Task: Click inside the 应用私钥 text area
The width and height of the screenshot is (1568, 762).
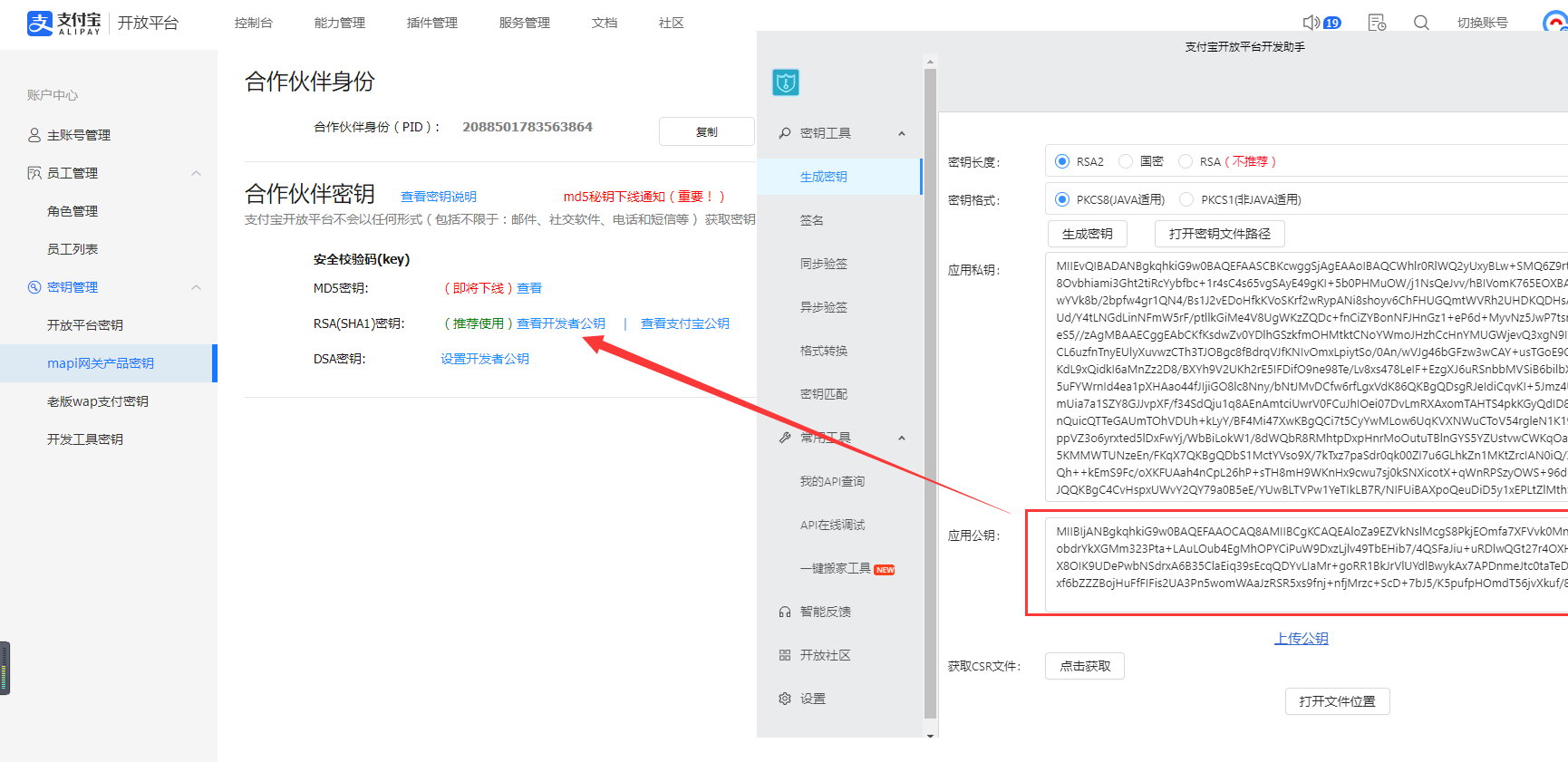Action: point(1306,377)
